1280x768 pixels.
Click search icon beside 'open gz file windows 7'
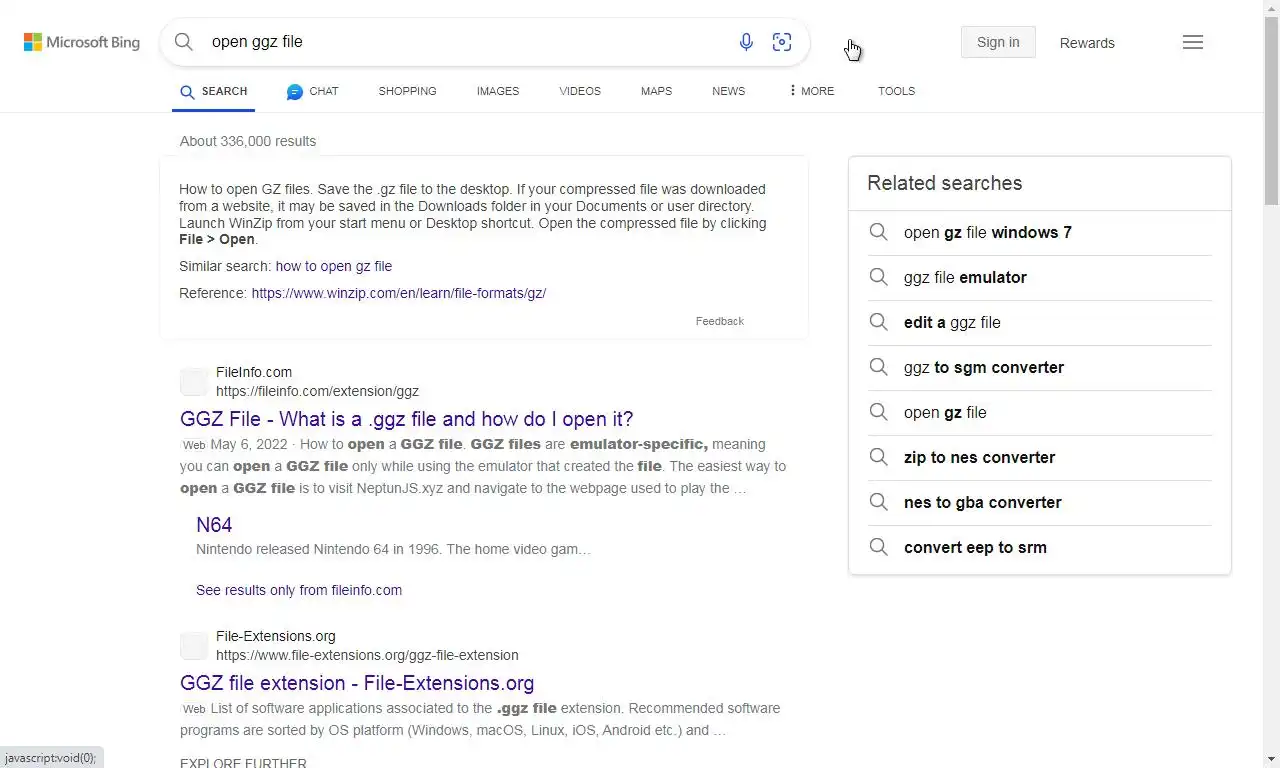coord(878,232)
